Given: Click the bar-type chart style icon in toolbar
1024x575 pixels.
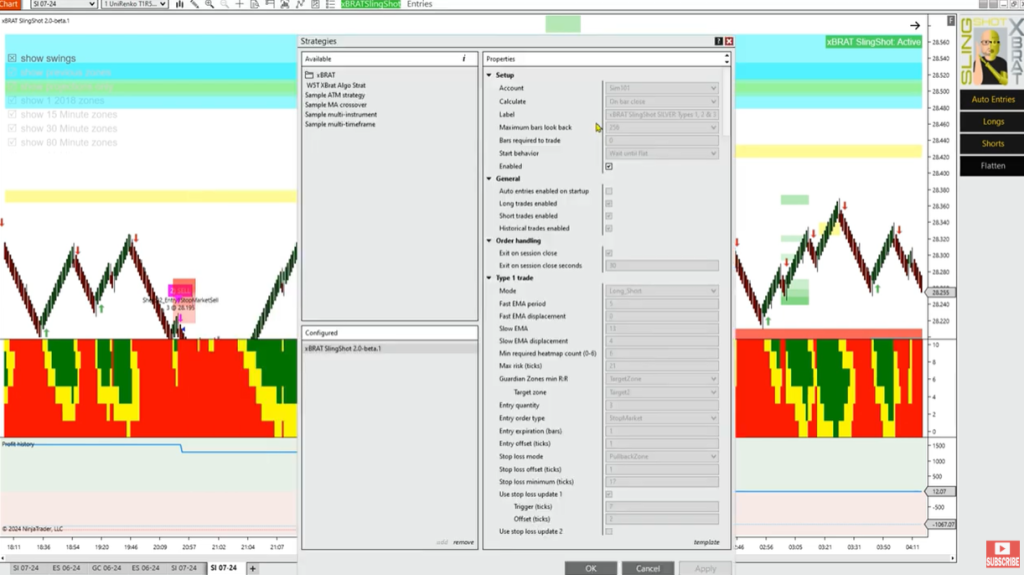Looking at the screenshot, I should coord(180,4).
